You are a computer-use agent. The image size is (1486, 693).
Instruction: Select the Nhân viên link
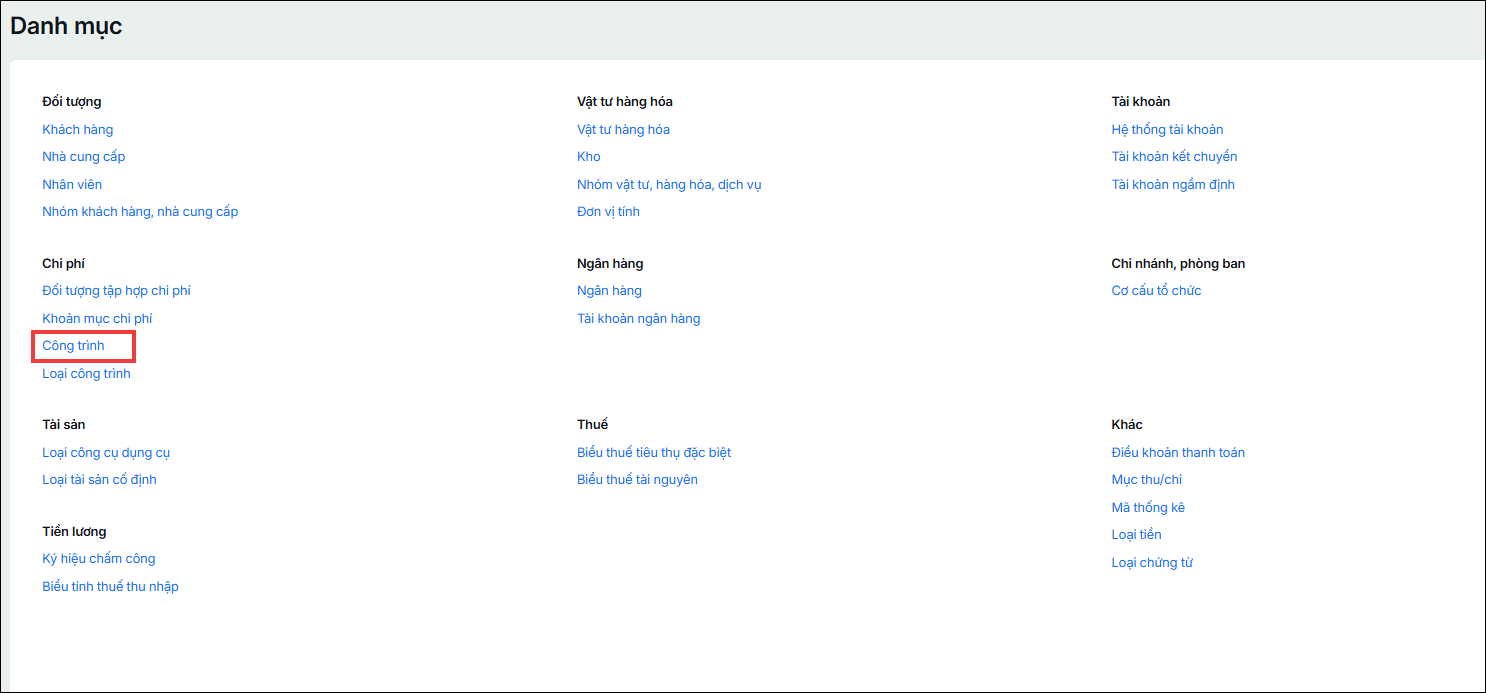(72, 184)
